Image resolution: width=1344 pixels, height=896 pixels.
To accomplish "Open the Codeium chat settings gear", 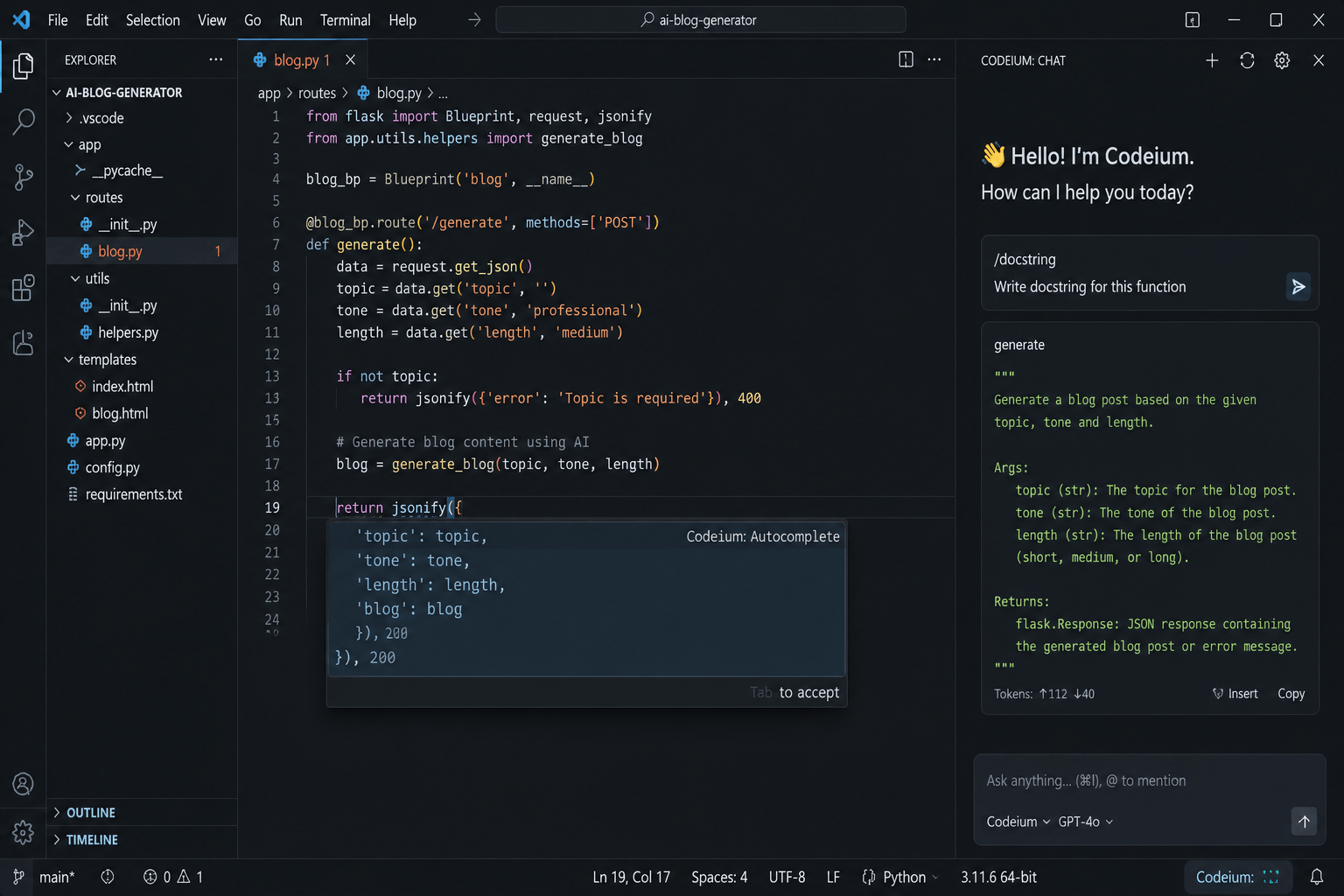I will pyautogui.click(x=1282, y=60).
